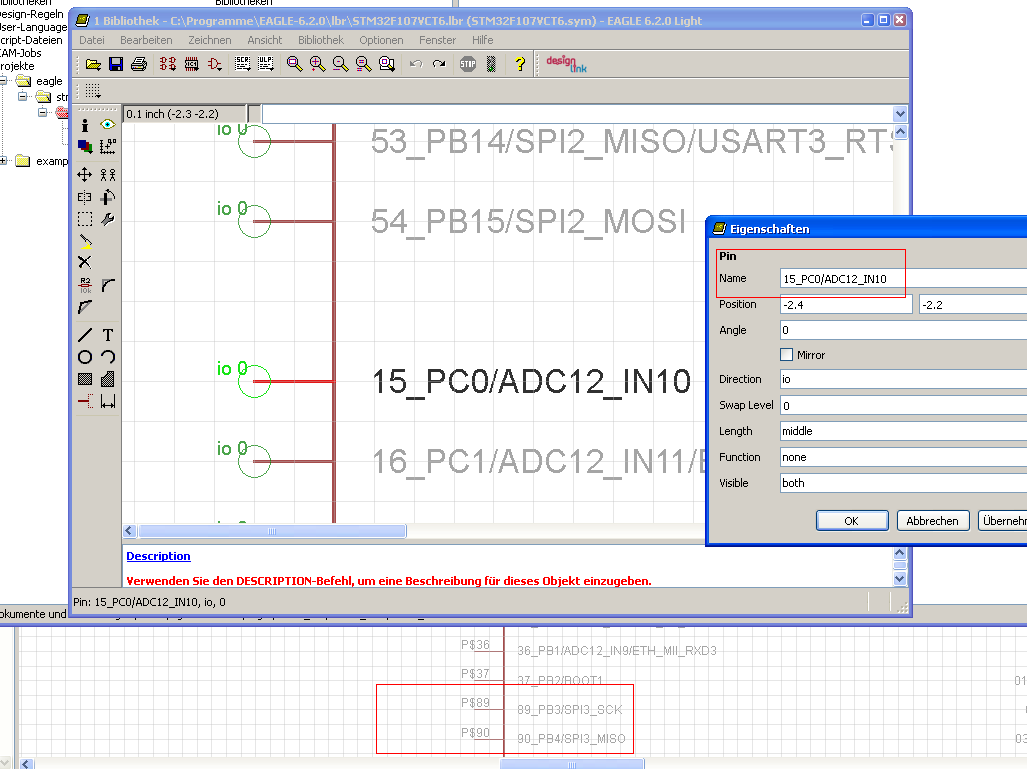Zoom to fit drawing icon
1027x769 pixels.
click(295, 64)
